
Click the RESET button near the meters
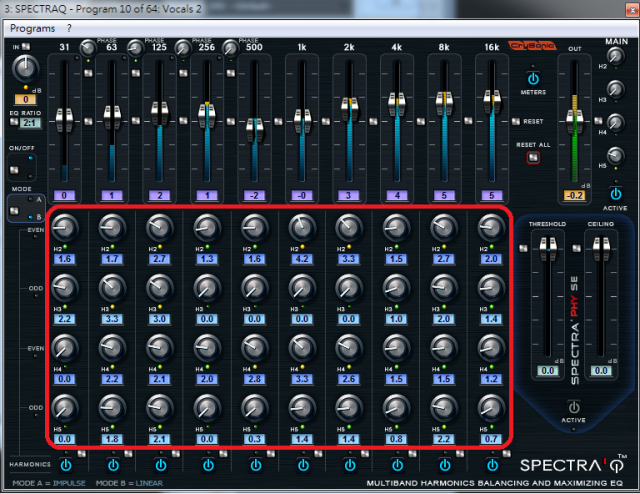(x=516, y=122)
